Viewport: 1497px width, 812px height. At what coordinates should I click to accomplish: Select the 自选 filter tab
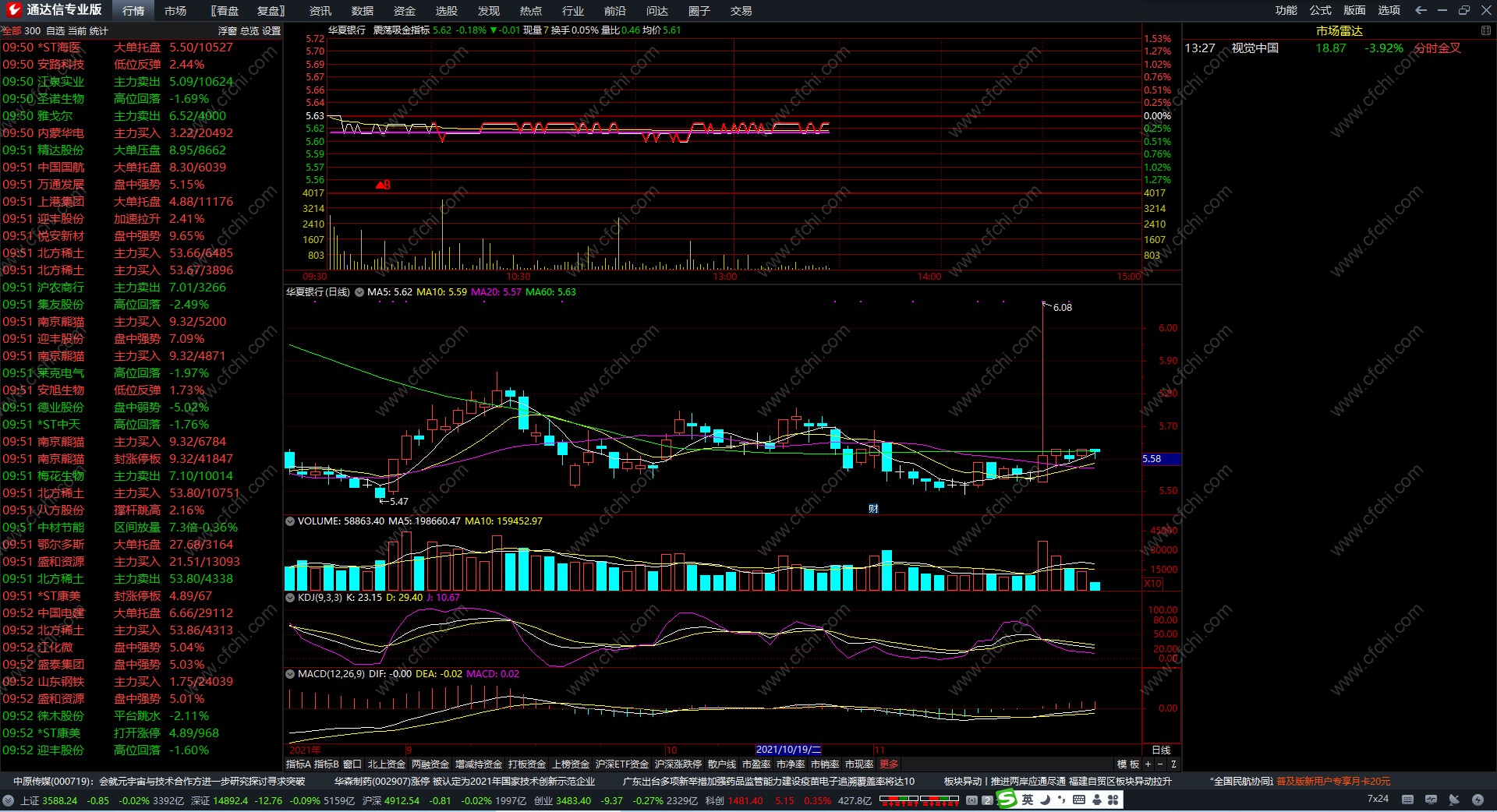coord(55,31)
